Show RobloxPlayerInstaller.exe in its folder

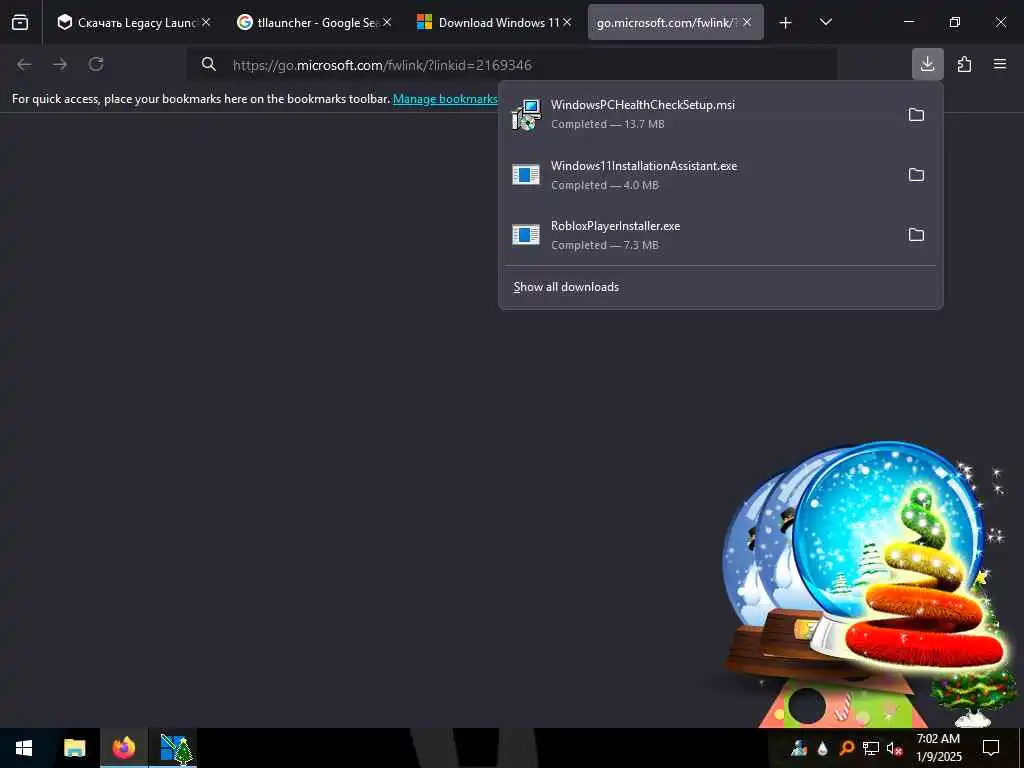click(x=916, y=234)
